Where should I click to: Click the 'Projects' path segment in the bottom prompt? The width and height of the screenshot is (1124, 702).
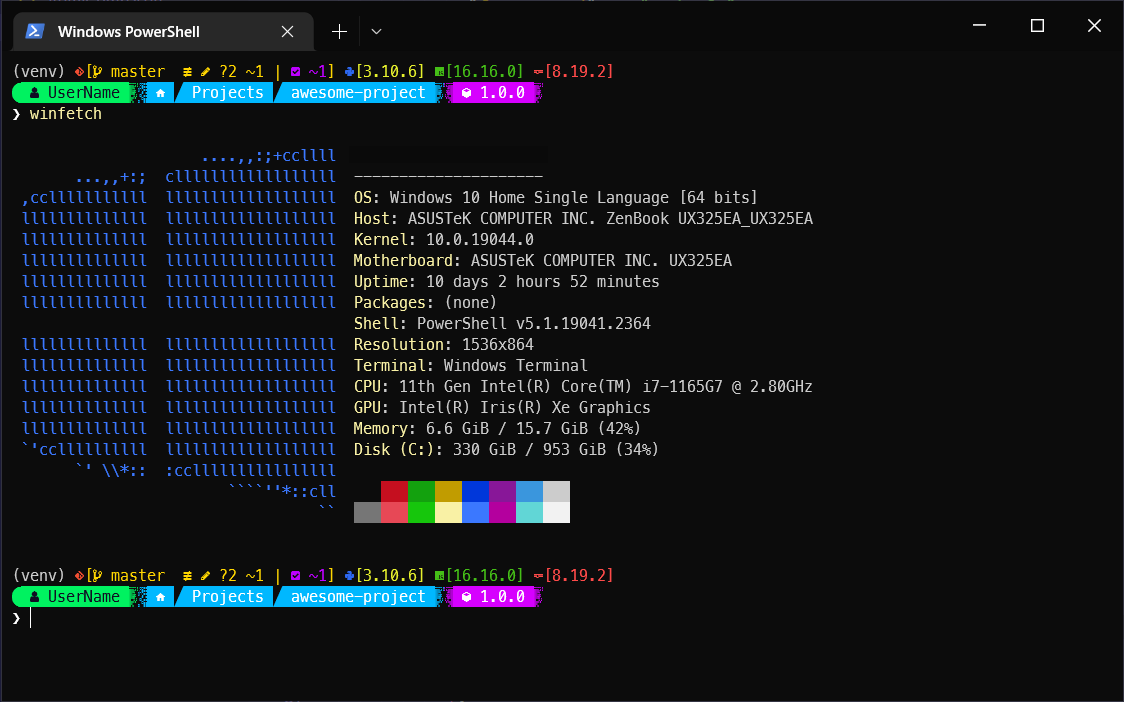click(x=228, y=597)
